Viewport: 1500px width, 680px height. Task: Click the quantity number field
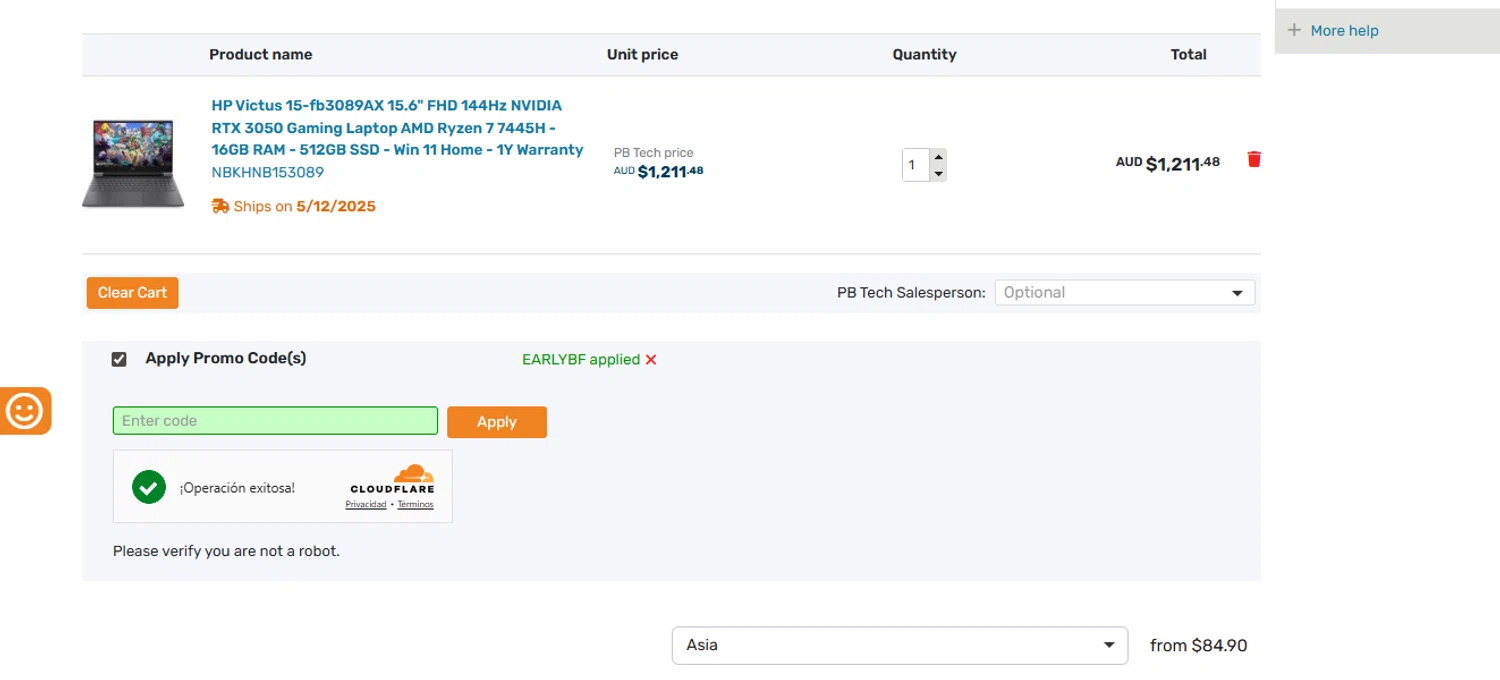pos(916,165)
